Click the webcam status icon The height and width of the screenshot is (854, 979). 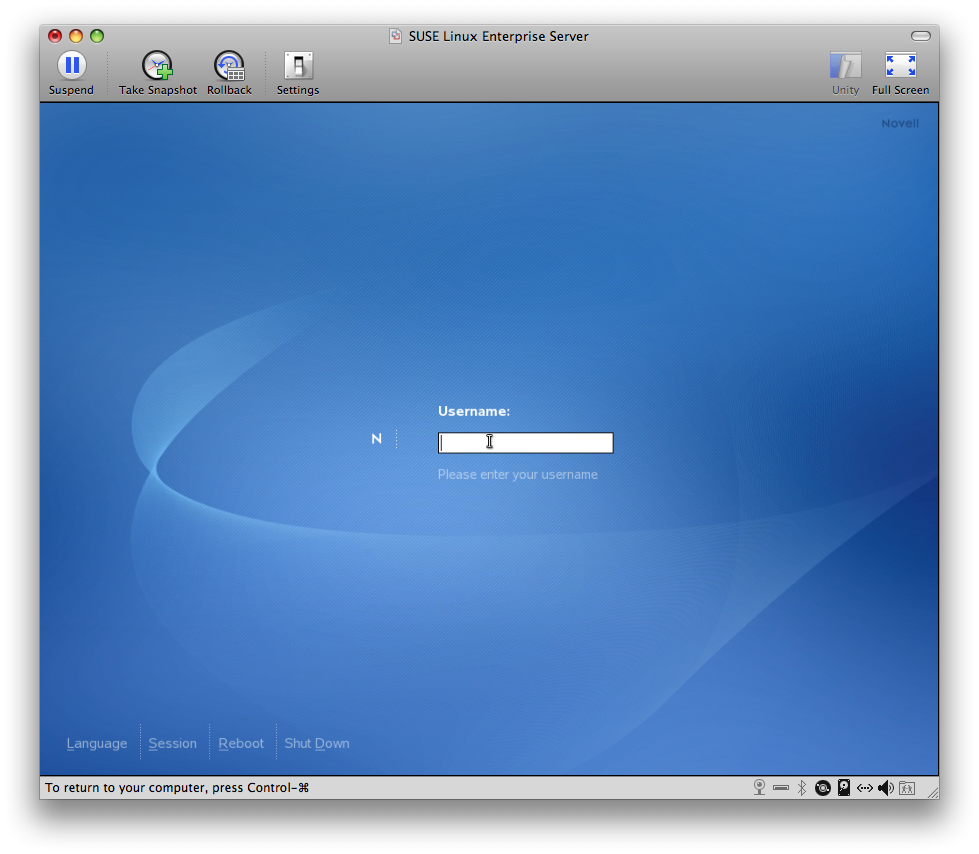point(759,788)
